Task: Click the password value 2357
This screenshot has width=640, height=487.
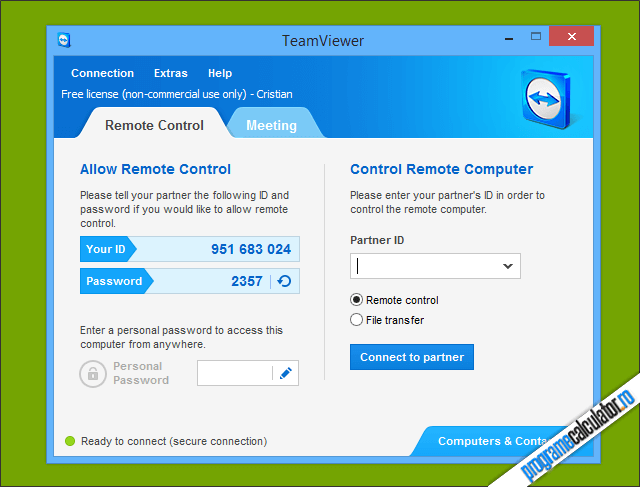Action: click(247, 281)
